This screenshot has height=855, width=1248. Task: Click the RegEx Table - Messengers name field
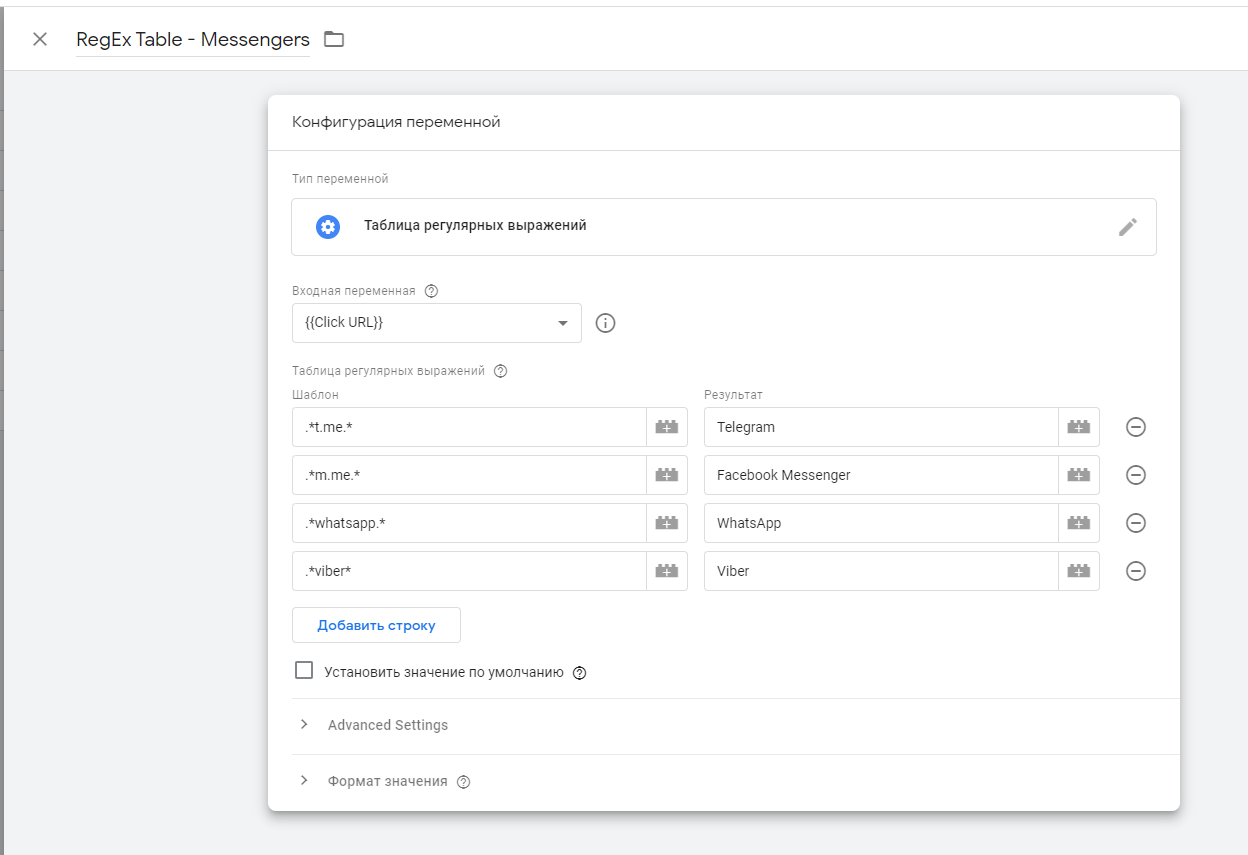pos(193,39)
